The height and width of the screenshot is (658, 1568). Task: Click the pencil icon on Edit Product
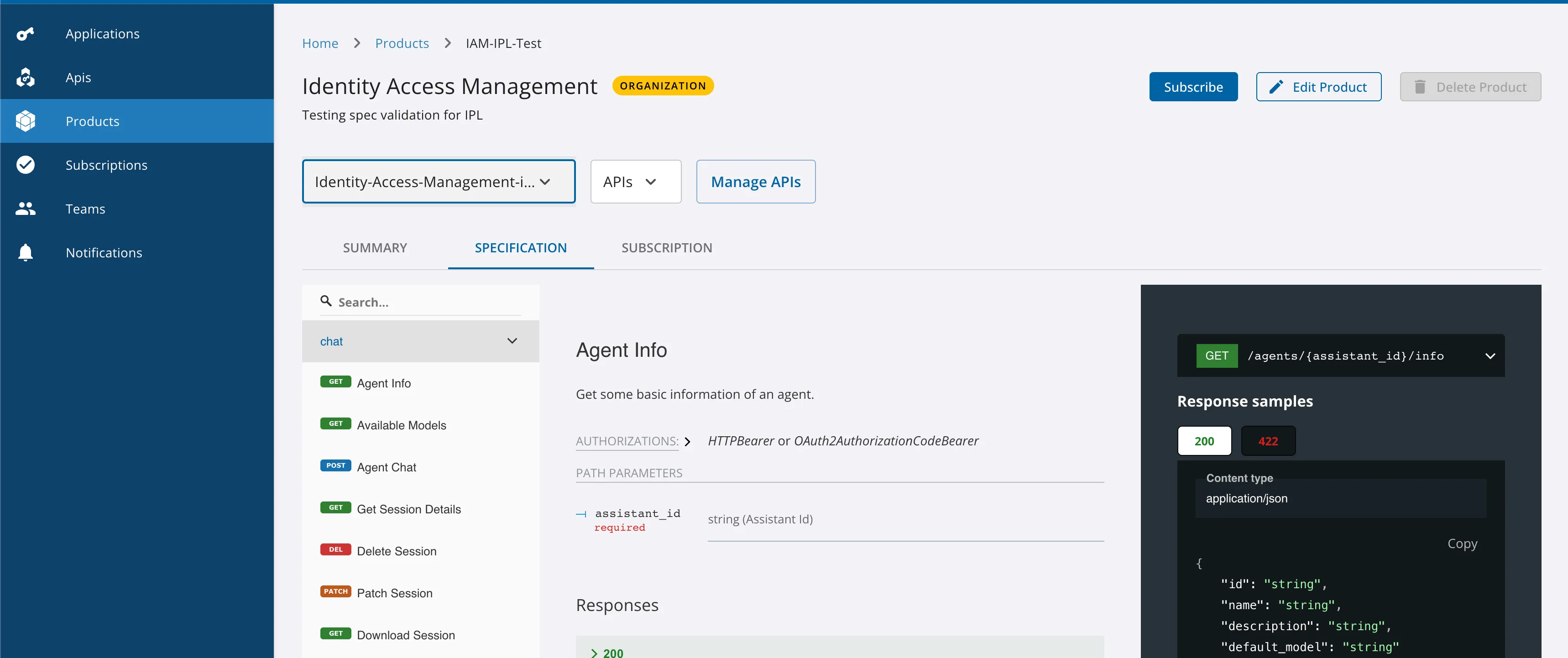coord(1276,87)
